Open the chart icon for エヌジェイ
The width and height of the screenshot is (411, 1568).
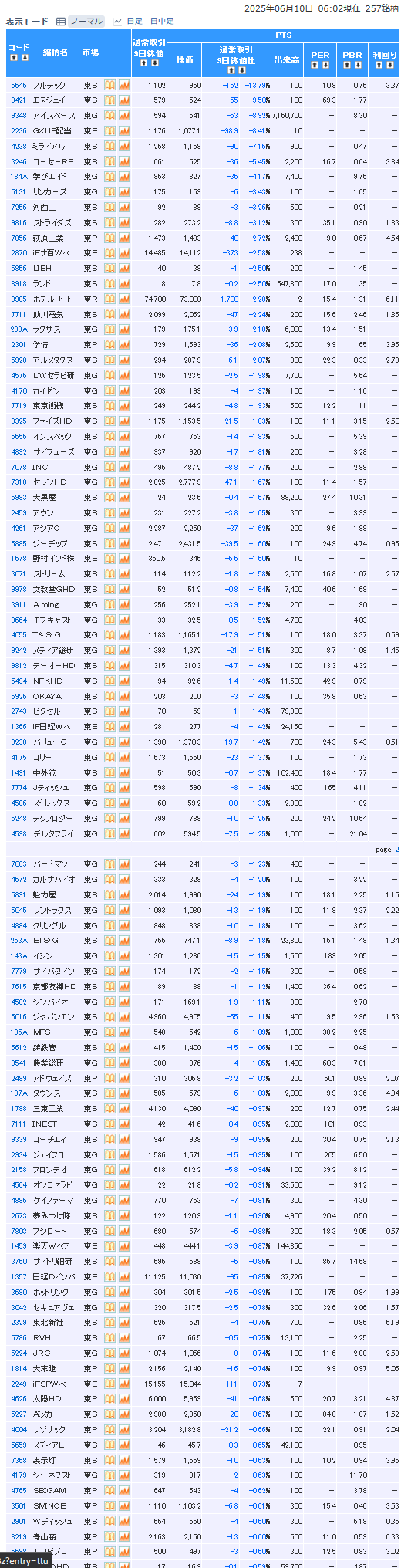pyautogui.click(x=124, y=100)
